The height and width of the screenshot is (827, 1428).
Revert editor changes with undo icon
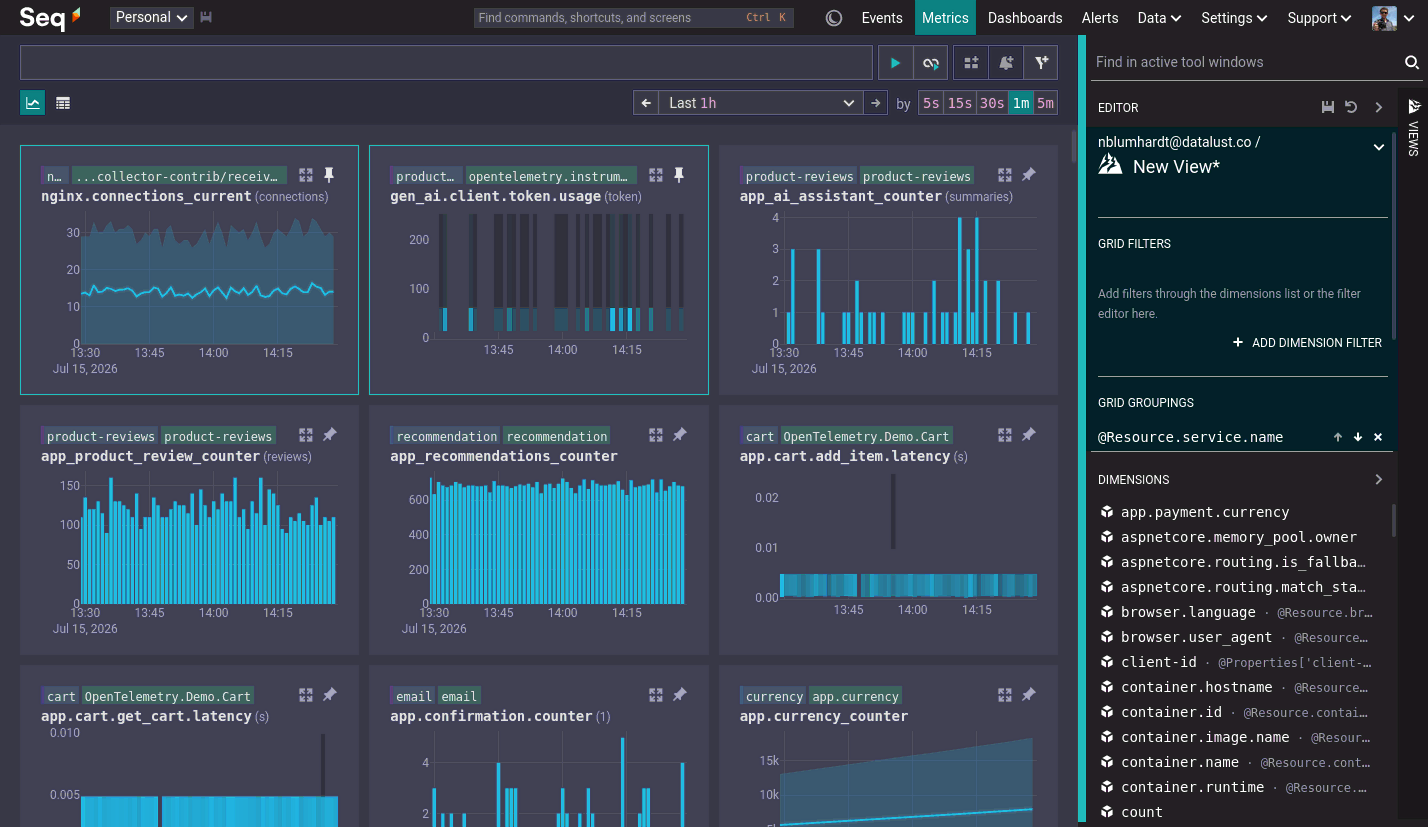(1351, 107)
